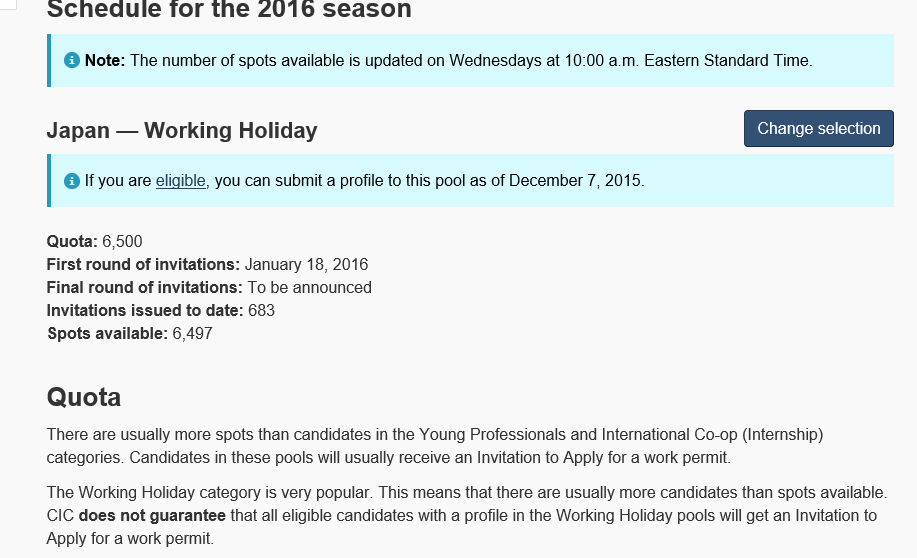Click the "International Co-op (Internship)" text

tap(712, 434)
